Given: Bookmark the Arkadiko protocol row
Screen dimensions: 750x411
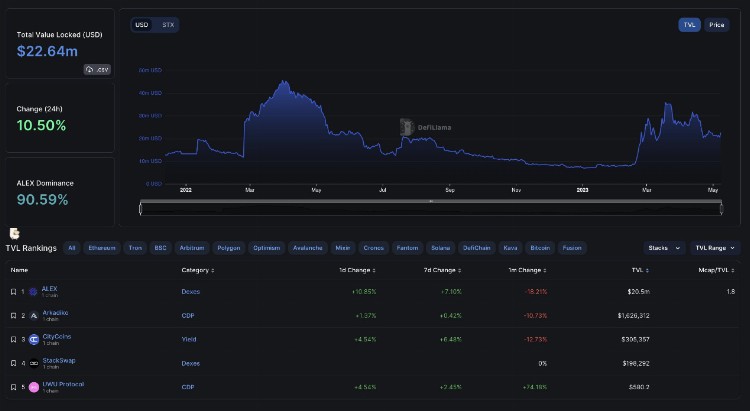Looking at the screenshot, I should (x=13, y=316).
